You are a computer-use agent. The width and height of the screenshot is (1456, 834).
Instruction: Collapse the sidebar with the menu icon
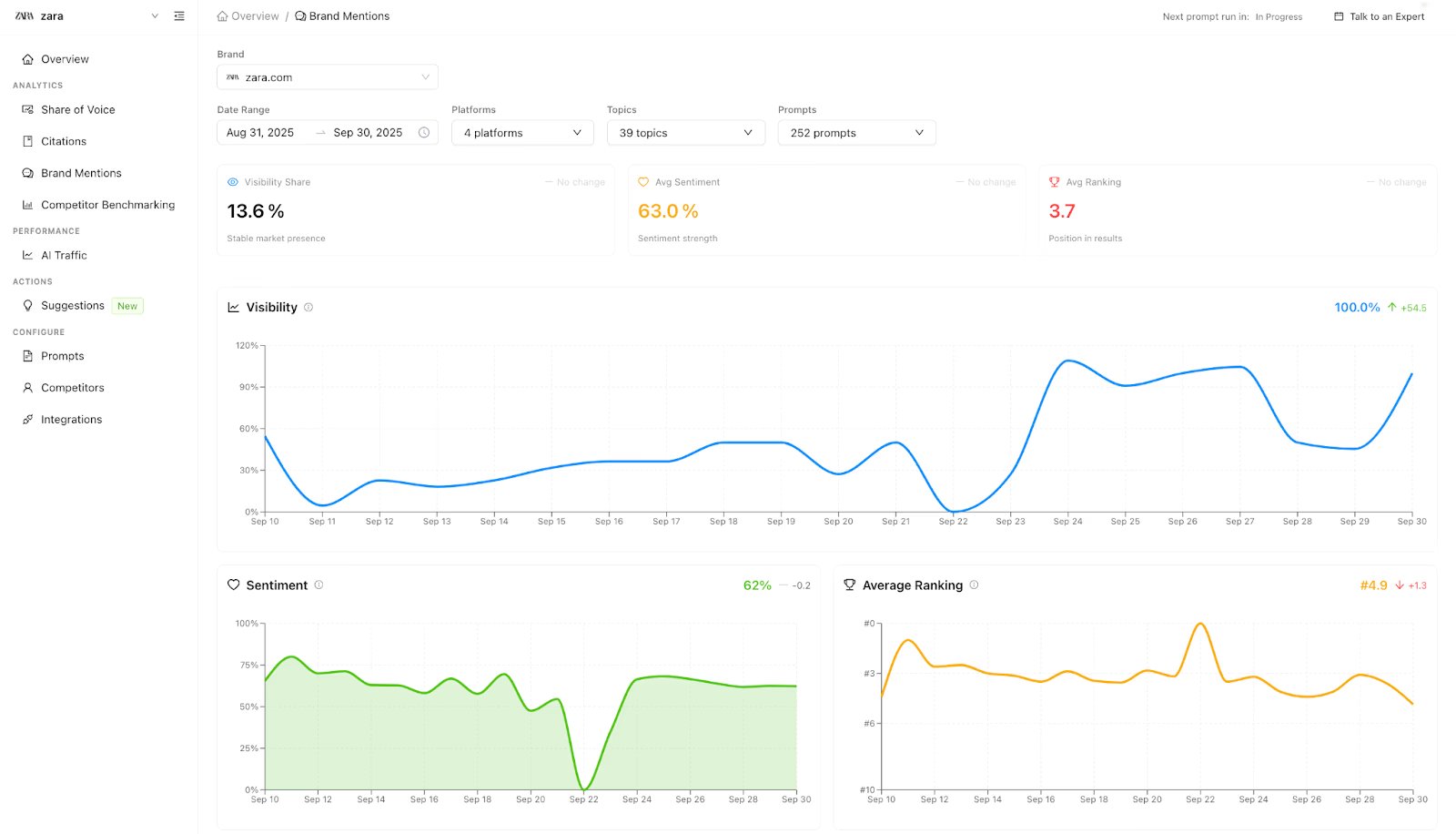click(x=179, y=16)
